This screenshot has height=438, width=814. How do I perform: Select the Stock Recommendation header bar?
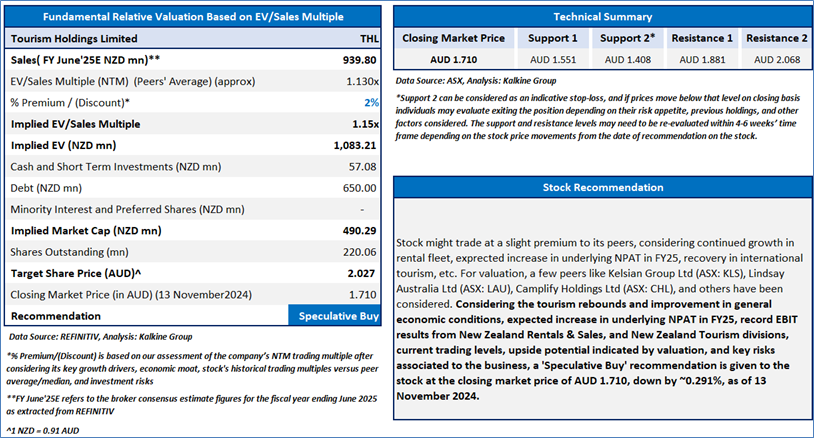(x=603, y=187)
